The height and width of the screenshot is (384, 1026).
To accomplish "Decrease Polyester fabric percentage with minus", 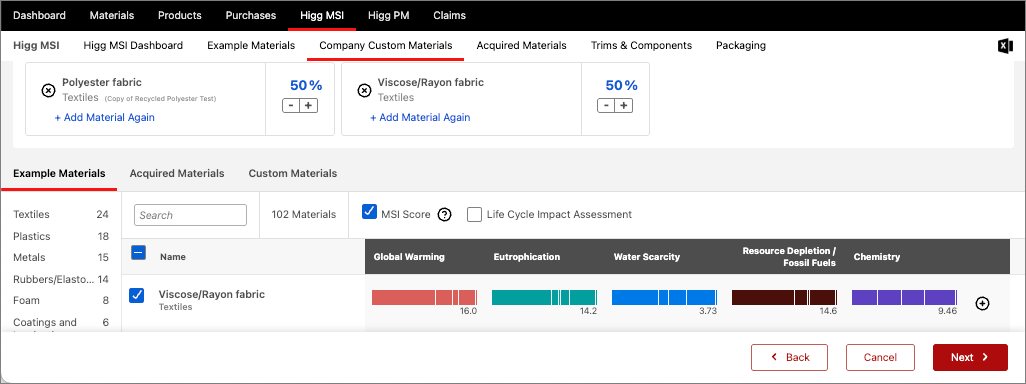I will [x=291, y=105].
